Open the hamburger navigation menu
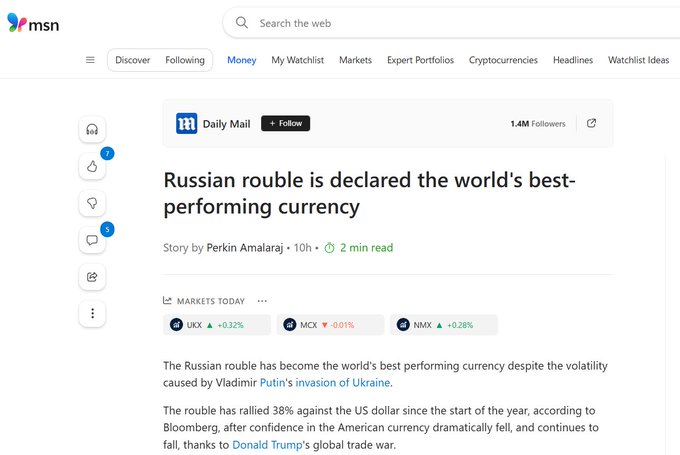 click(x=90, y=60)
